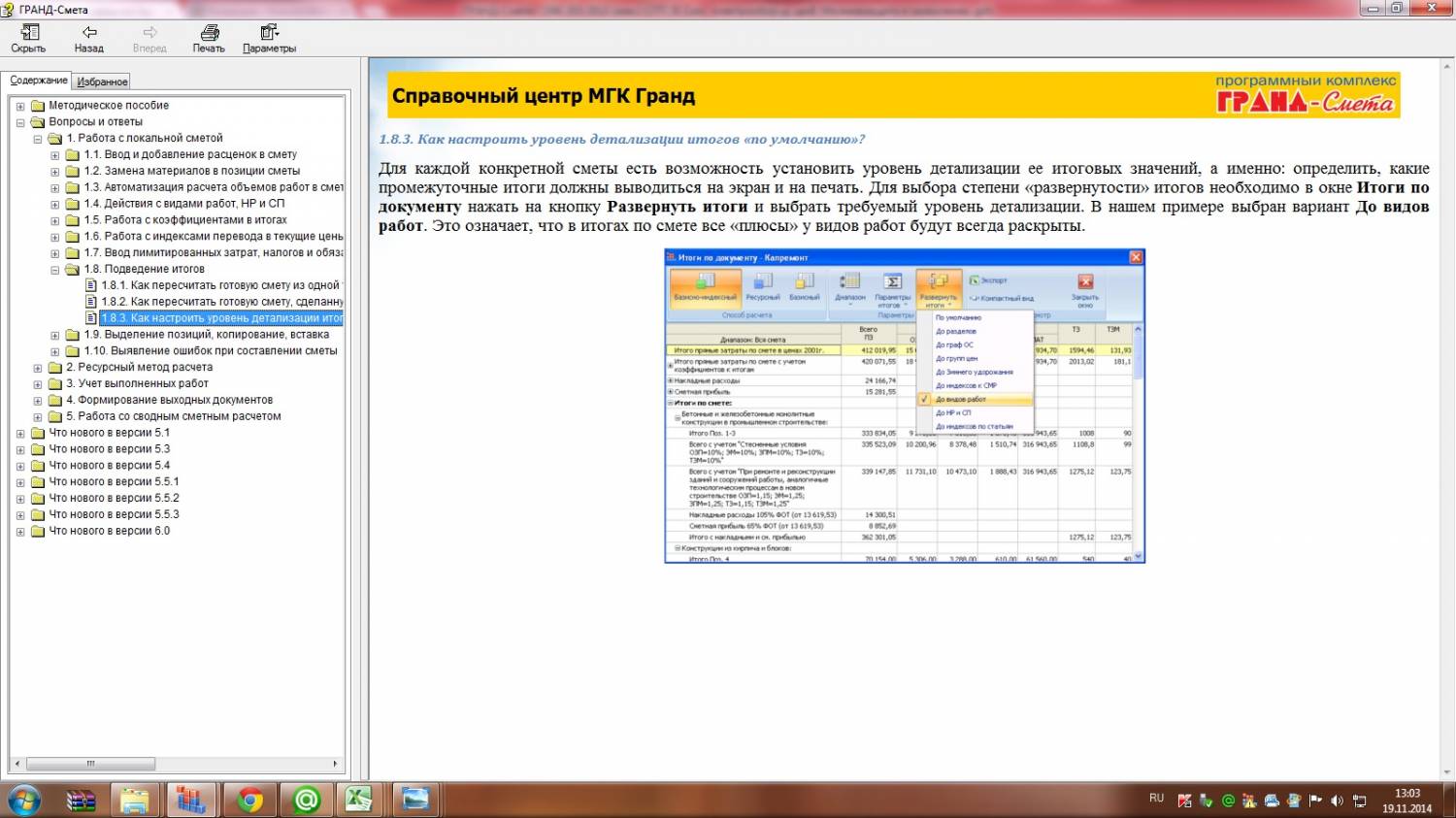Go back with the Назад arrow

pos(88,38)
